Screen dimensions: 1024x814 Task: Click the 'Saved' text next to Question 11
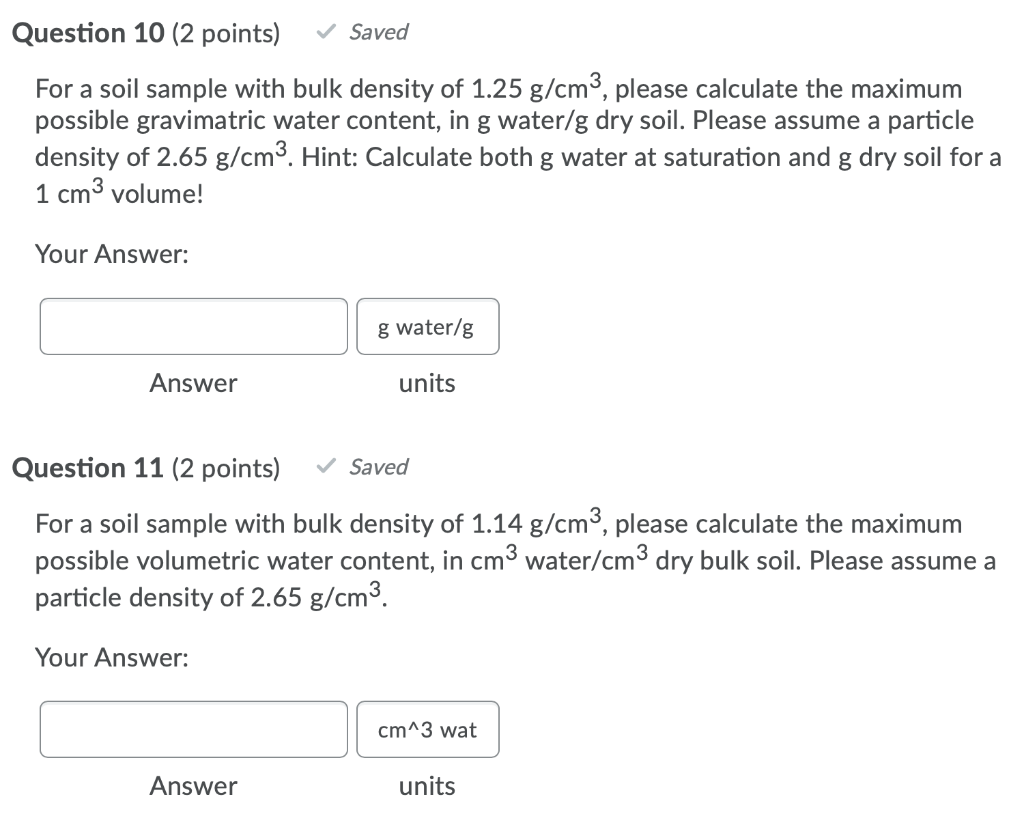379,467
